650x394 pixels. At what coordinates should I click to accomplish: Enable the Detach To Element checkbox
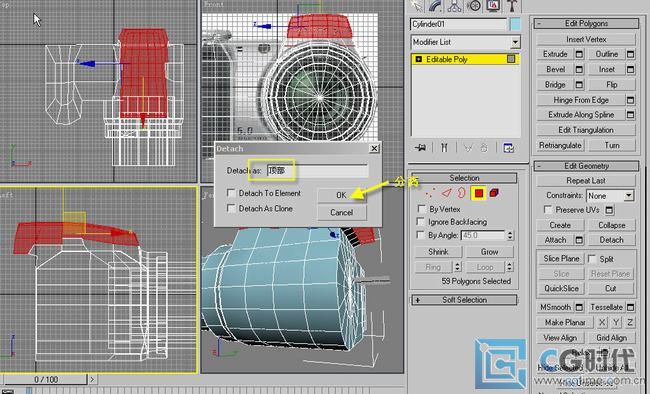(231, 193)
